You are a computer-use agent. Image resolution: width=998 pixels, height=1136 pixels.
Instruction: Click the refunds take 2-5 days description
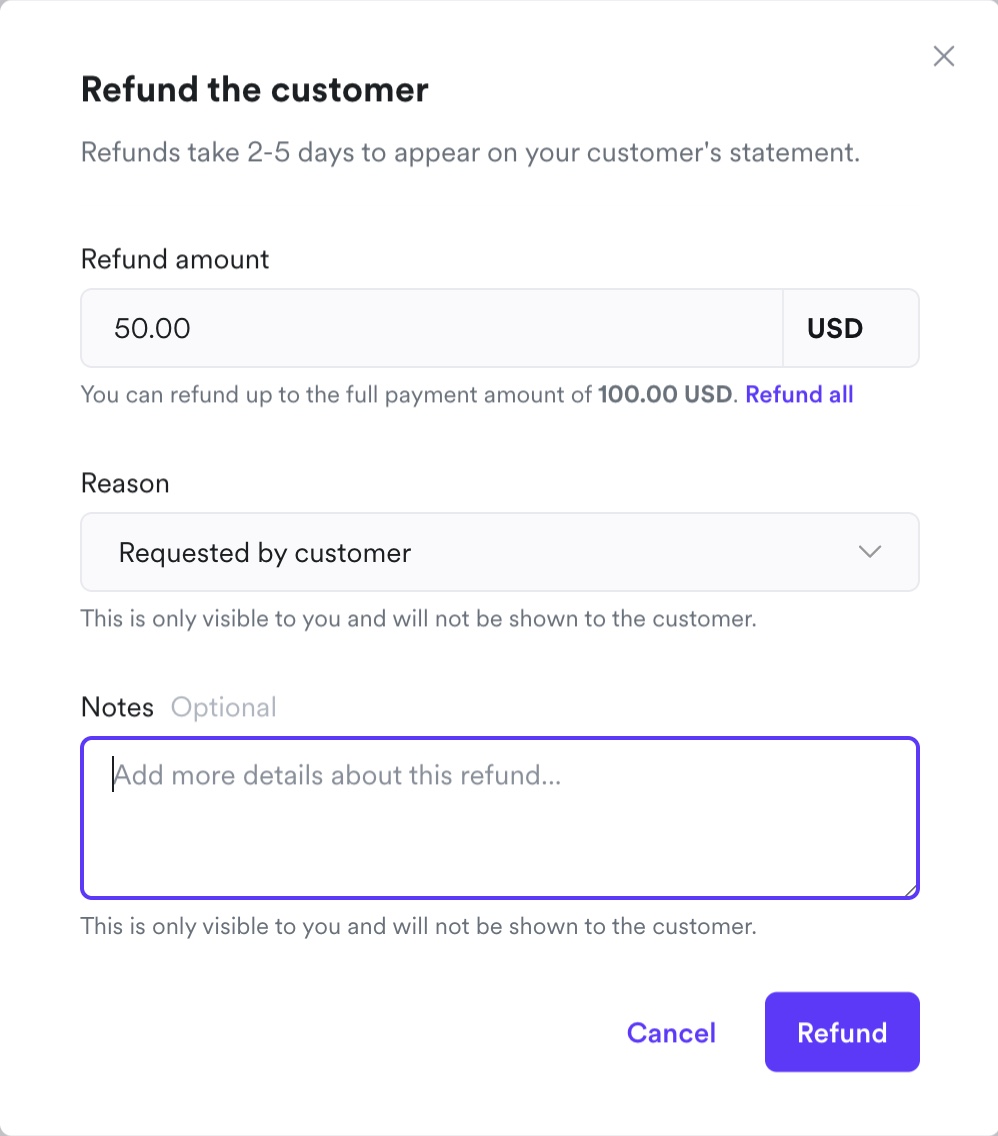coord(469,152)
